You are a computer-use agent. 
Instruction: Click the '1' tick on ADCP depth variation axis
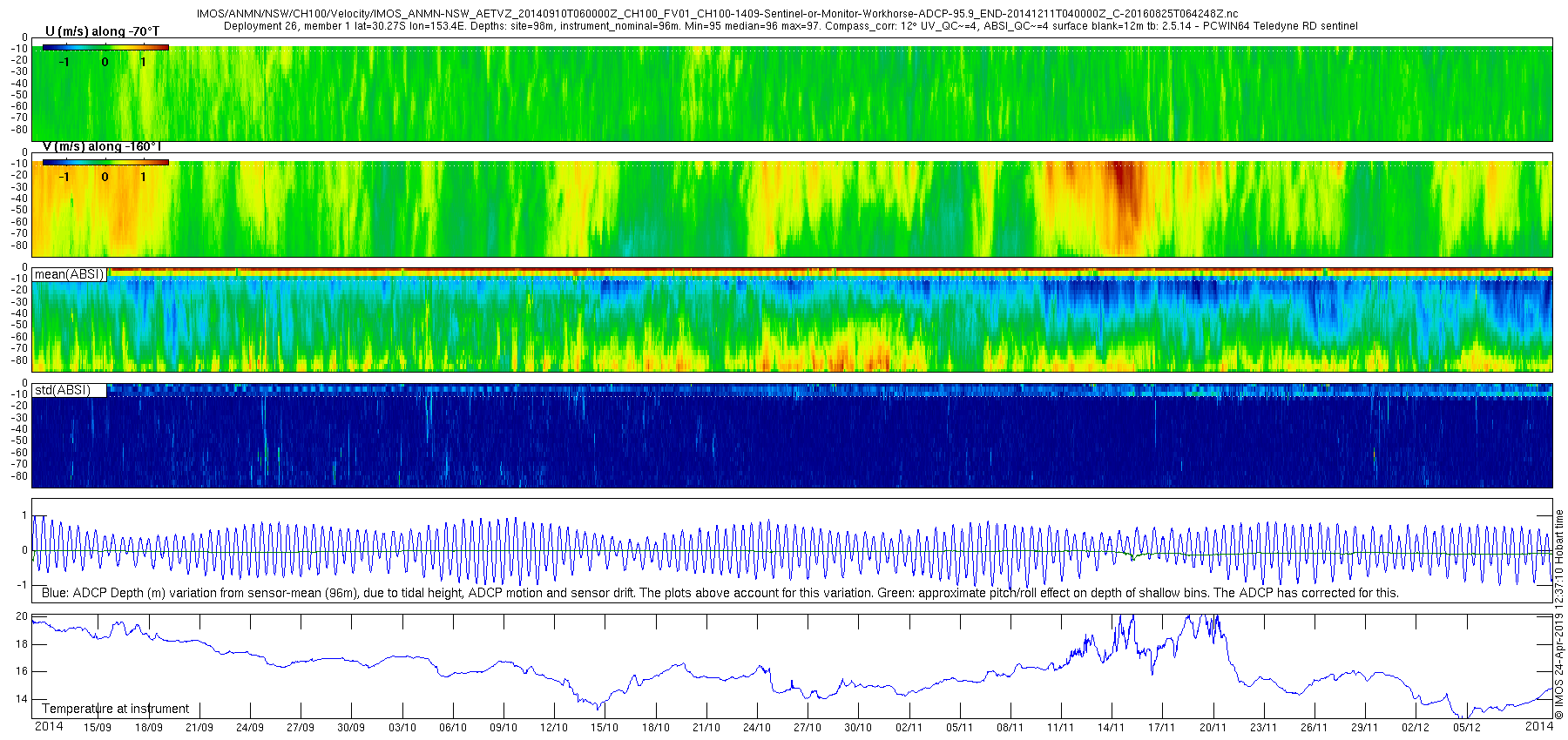click(24, 515)
